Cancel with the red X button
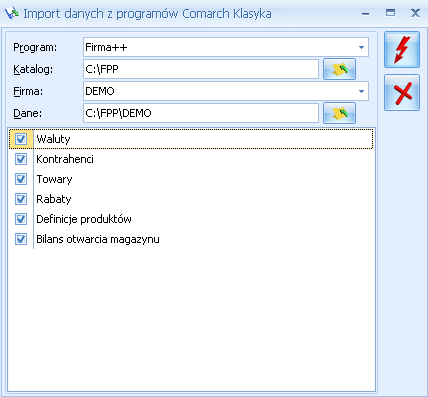This screenshot has height=397, width=428. [402, 92]
